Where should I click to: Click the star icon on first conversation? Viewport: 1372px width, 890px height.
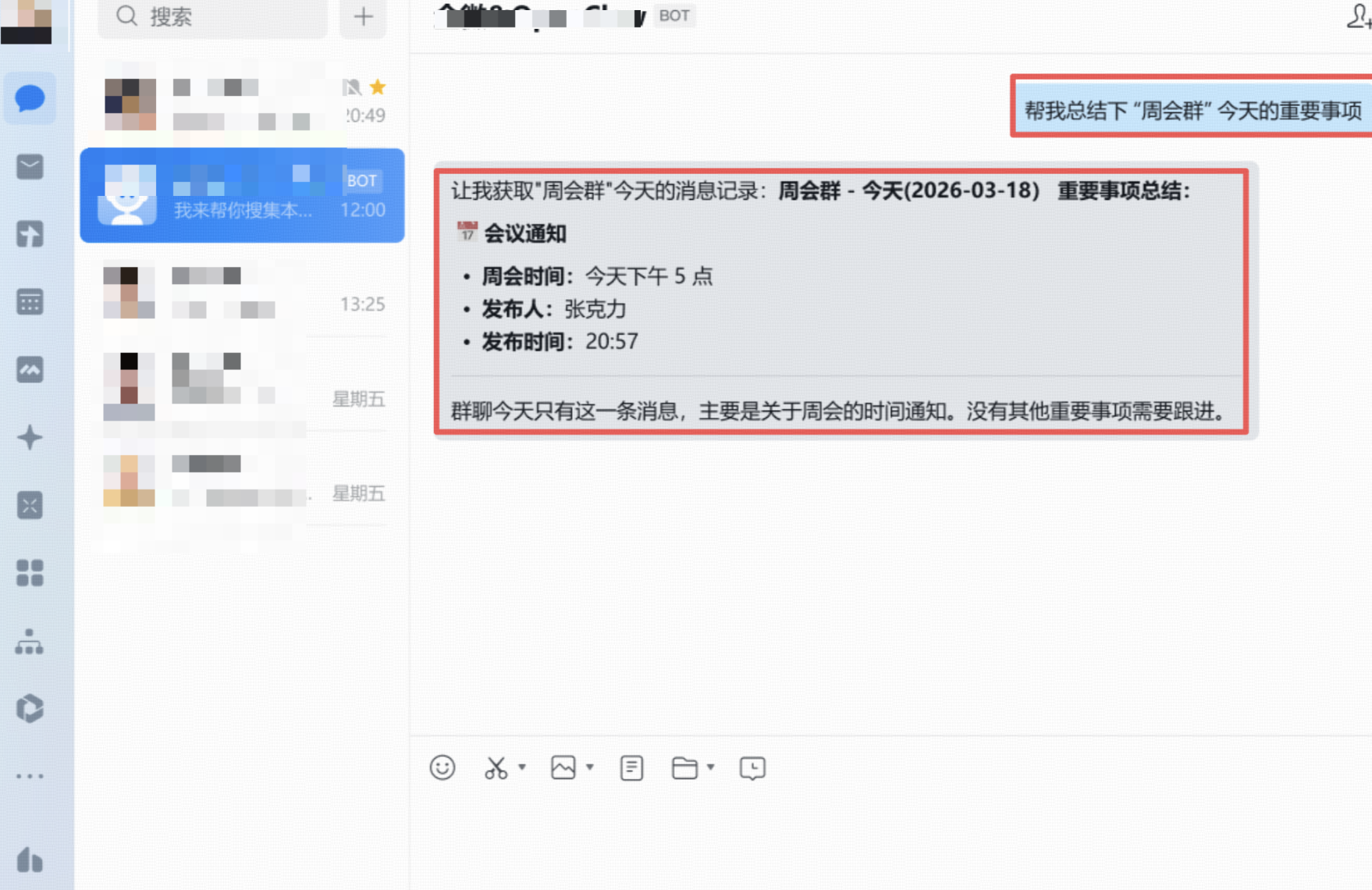coord(378,87)
